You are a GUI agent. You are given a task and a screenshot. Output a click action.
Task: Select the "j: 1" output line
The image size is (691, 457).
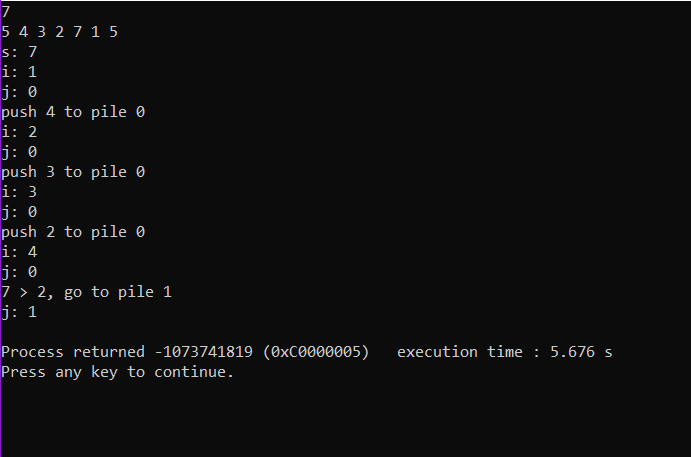20,312
